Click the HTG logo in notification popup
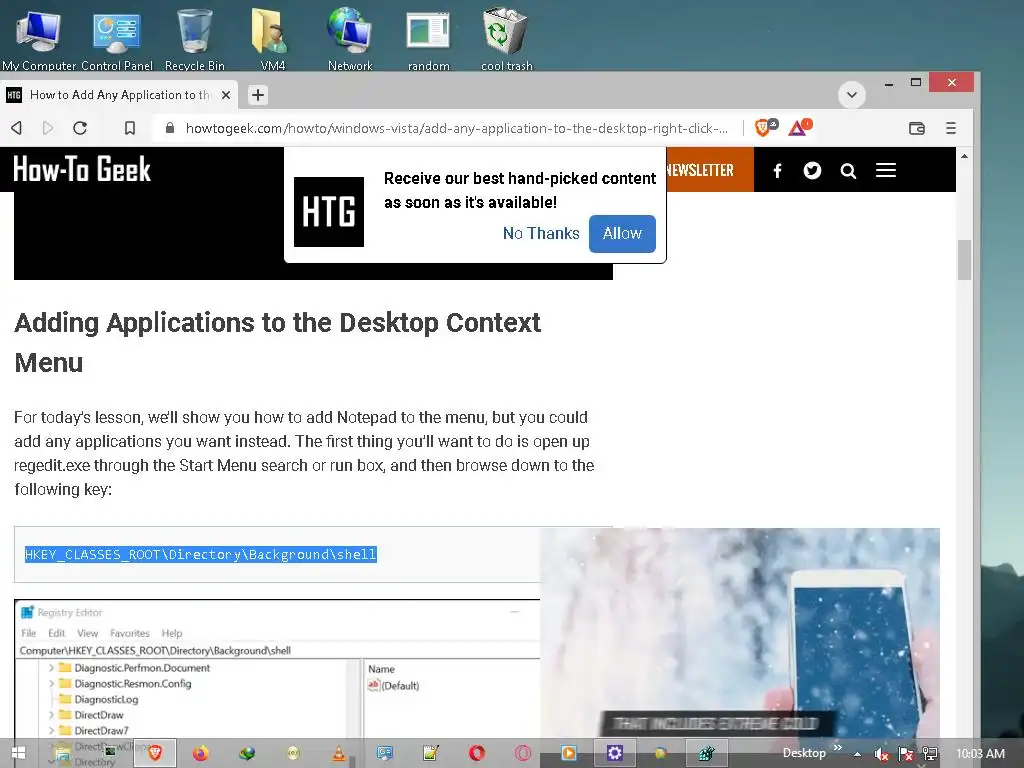Image resolution: width=1024 pixels, height=768 pixels. click(328, 212)
